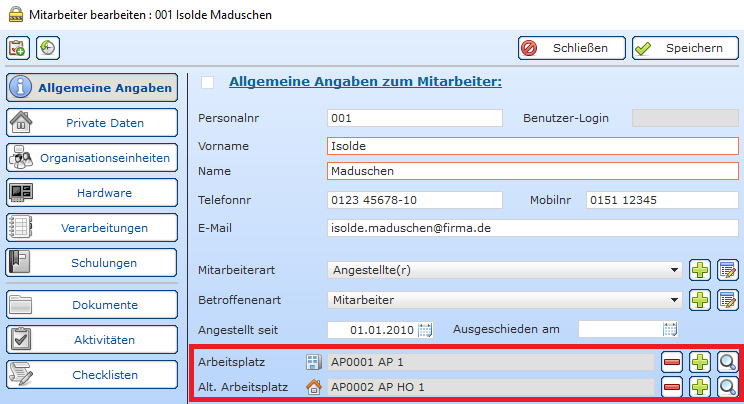Go to the Hardware section
744x404 pixels.
tap(92, 193)
